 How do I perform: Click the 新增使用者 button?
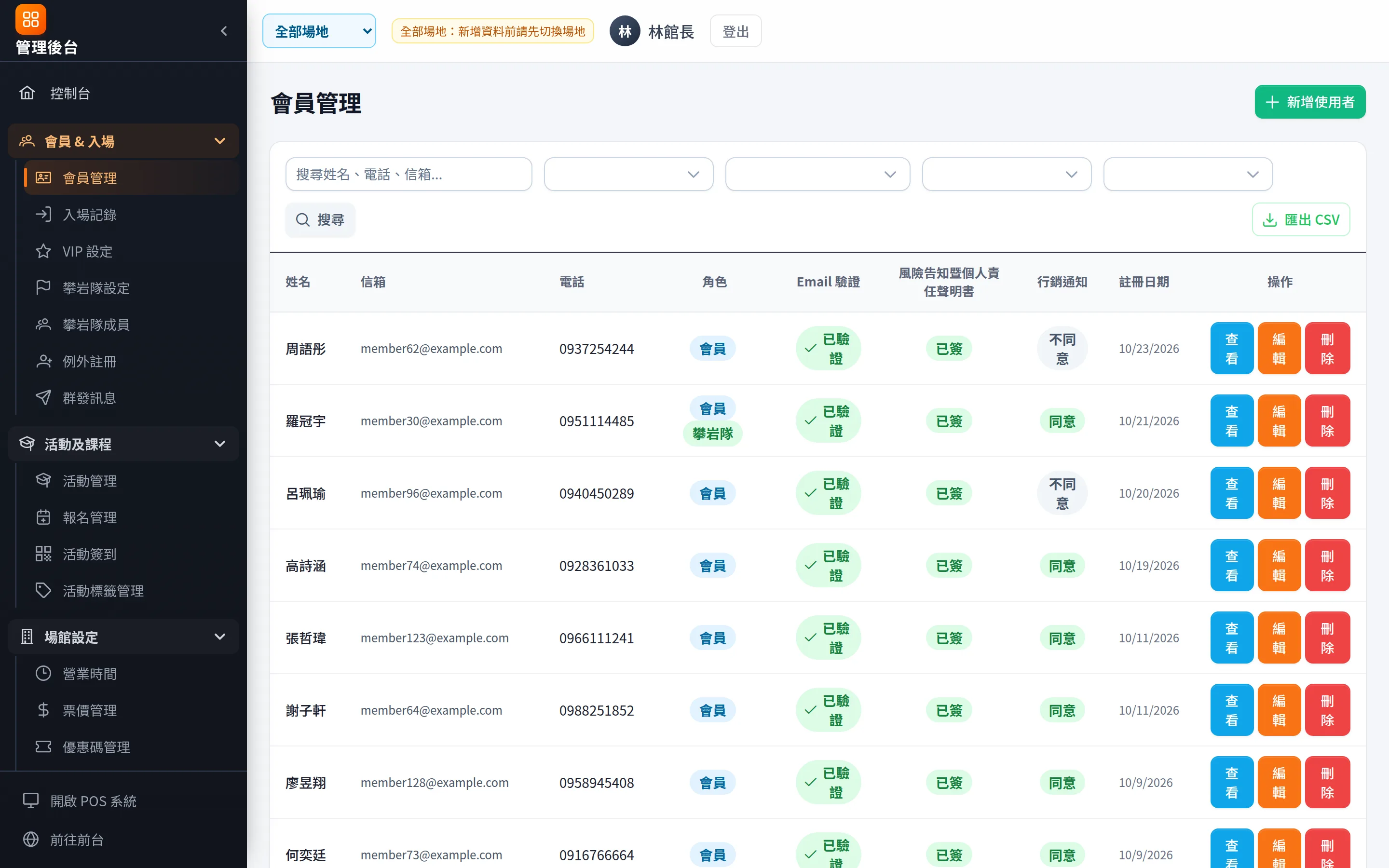[1310, 102]
